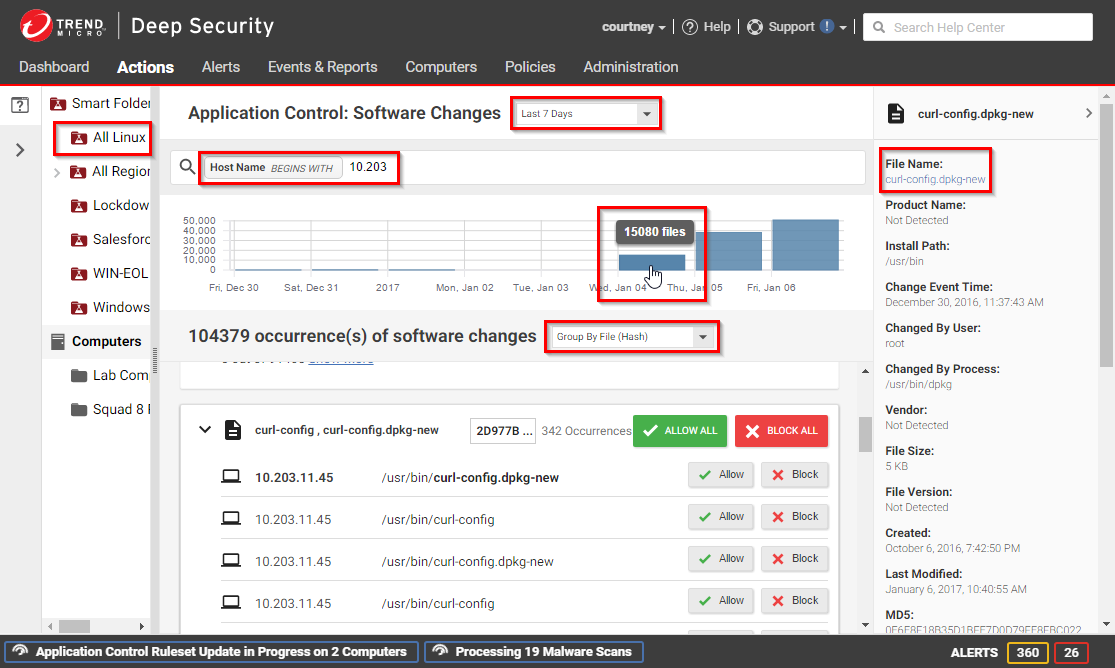This screenshot has width=1115, height=668.
Task: Switch to the Computers tab
Action: tap(441, 67)
